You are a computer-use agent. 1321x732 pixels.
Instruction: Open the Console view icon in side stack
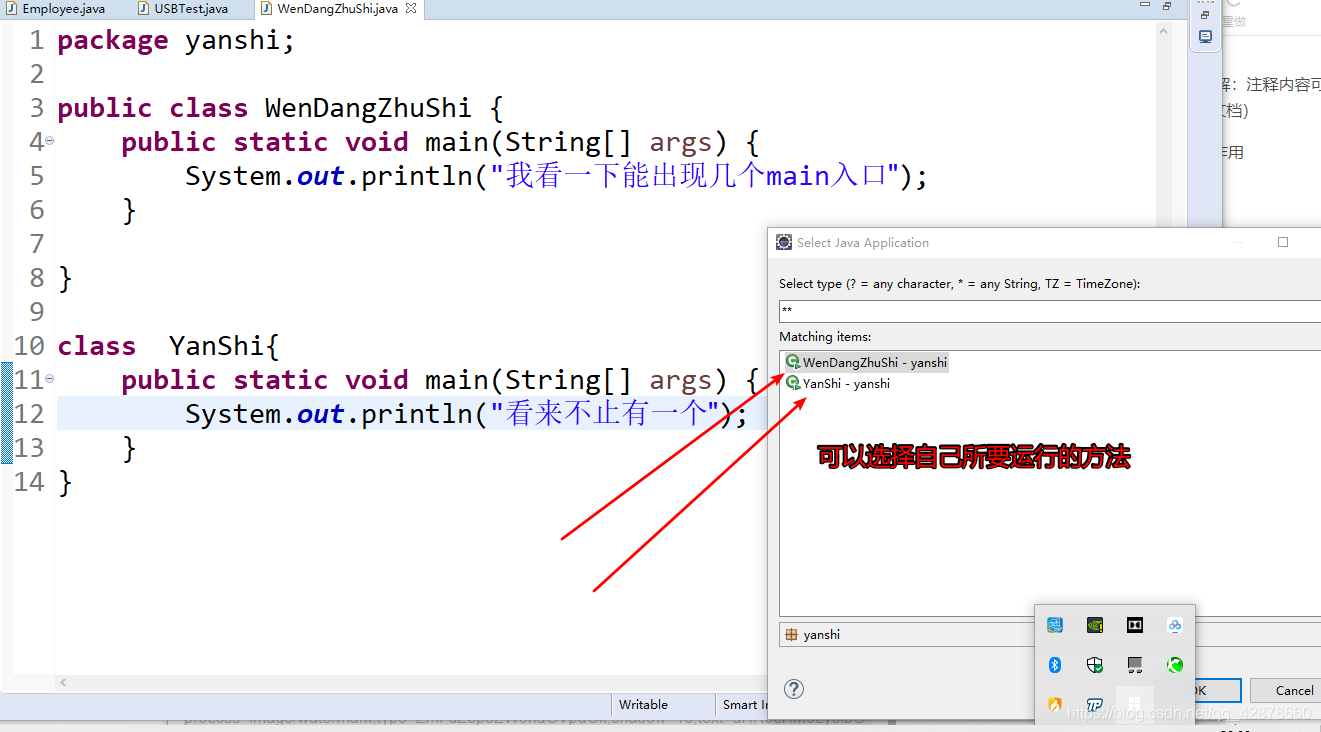pyautogui.click(x=1205, y=37)
